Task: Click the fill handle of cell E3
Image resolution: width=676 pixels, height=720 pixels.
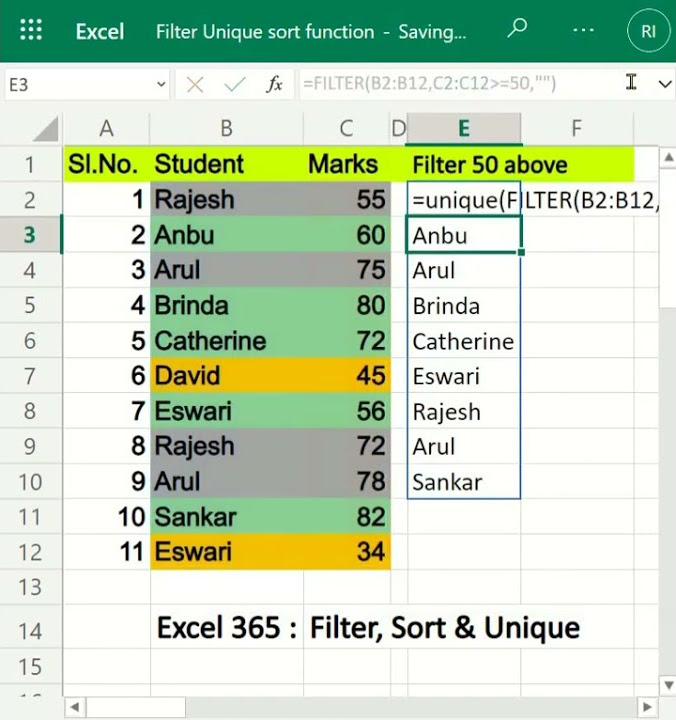Action: [521, 252]
